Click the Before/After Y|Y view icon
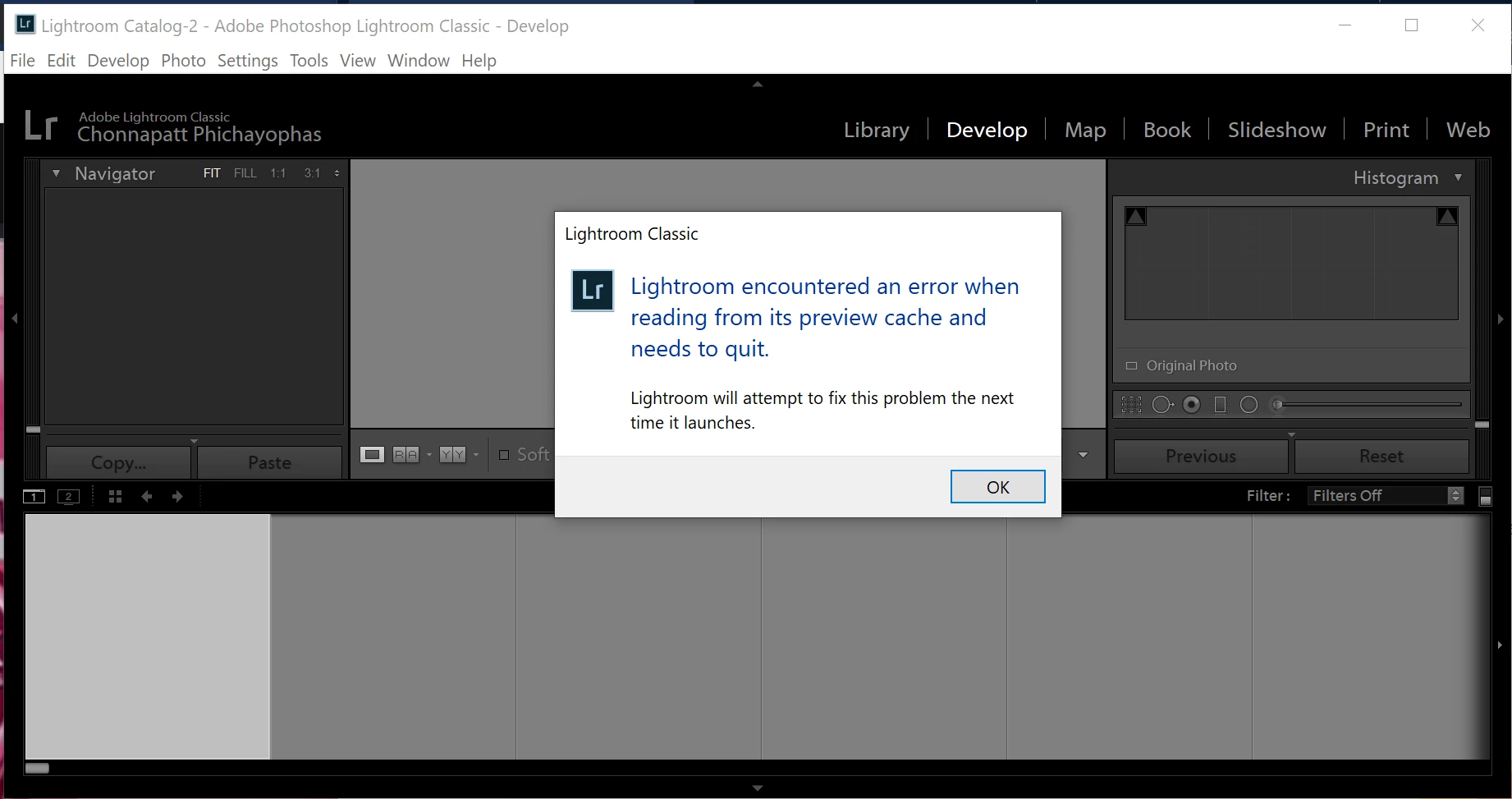 452,454
